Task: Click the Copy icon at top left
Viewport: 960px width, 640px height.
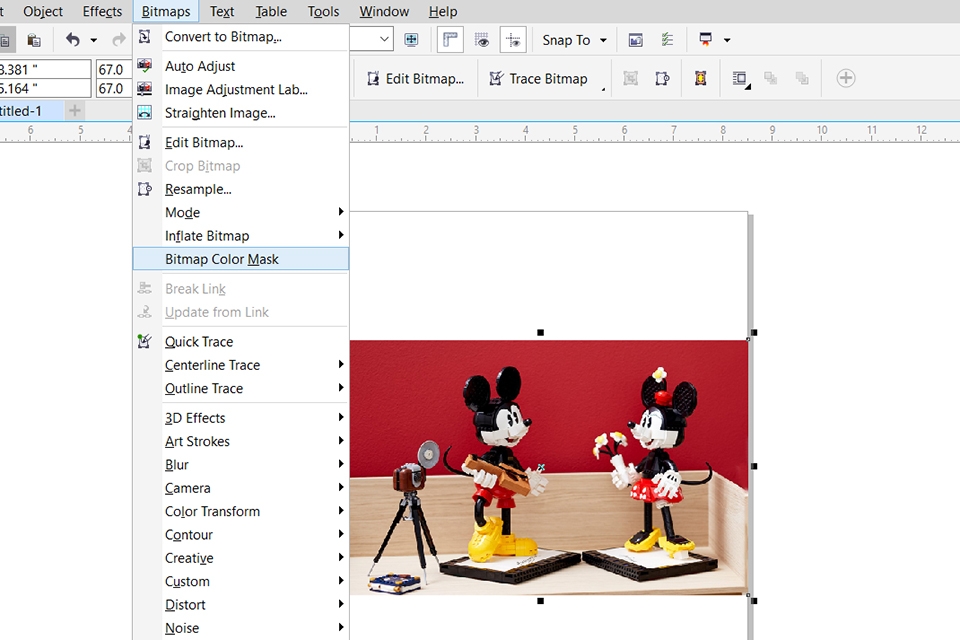Action: coord(6,40)
